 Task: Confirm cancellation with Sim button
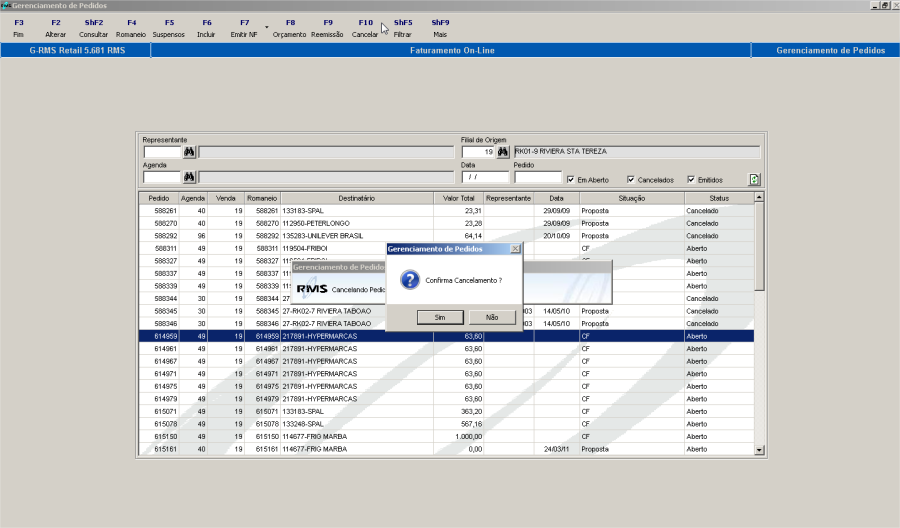440,317
